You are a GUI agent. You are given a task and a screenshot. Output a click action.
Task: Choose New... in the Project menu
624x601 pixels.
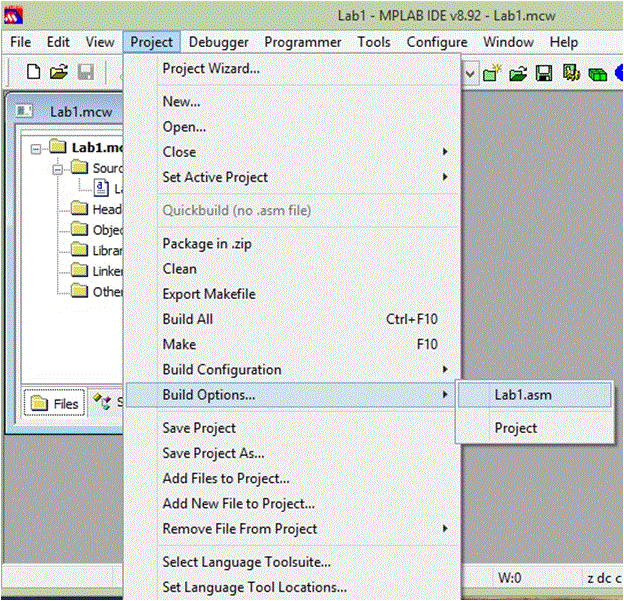click(x=293, y=101)
